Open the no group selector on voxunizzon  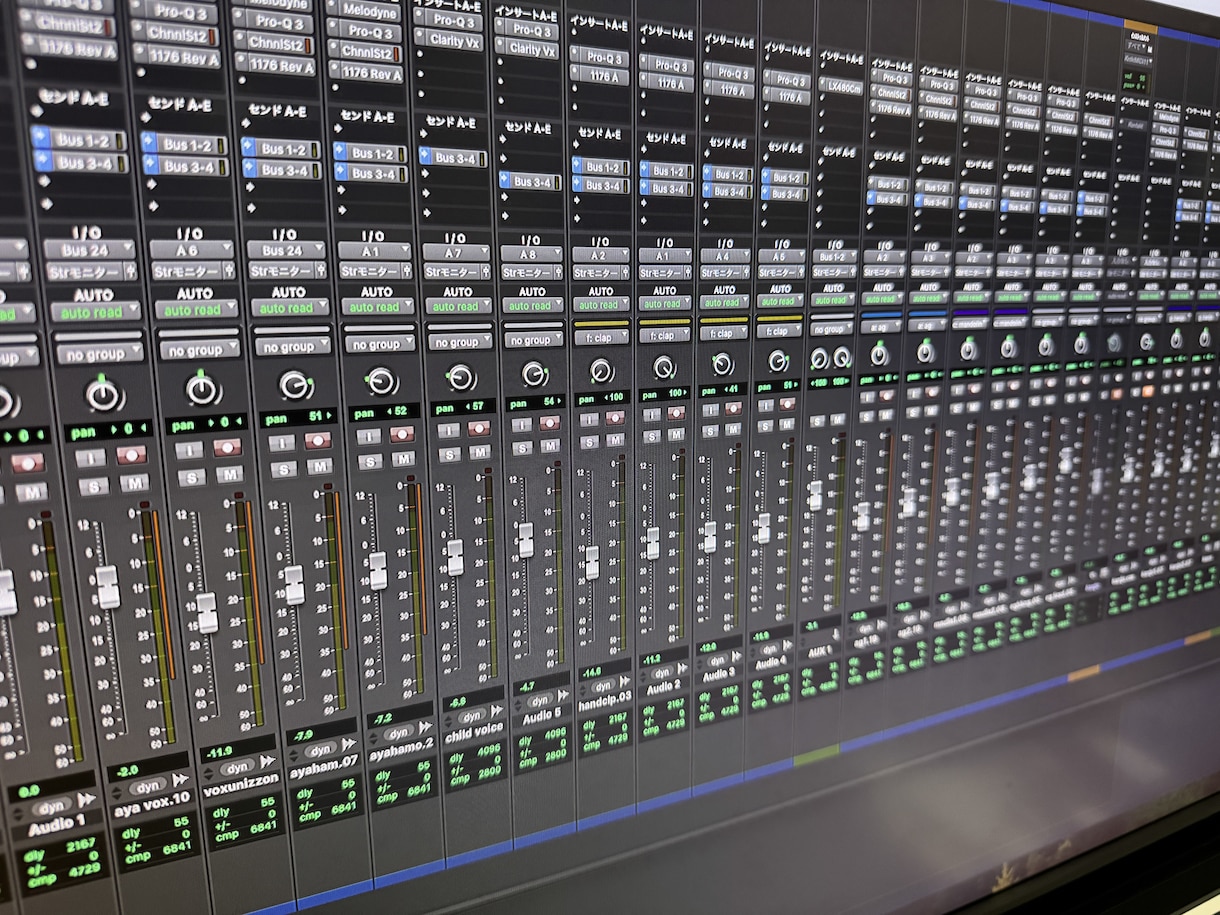click(x=196, y=350)
